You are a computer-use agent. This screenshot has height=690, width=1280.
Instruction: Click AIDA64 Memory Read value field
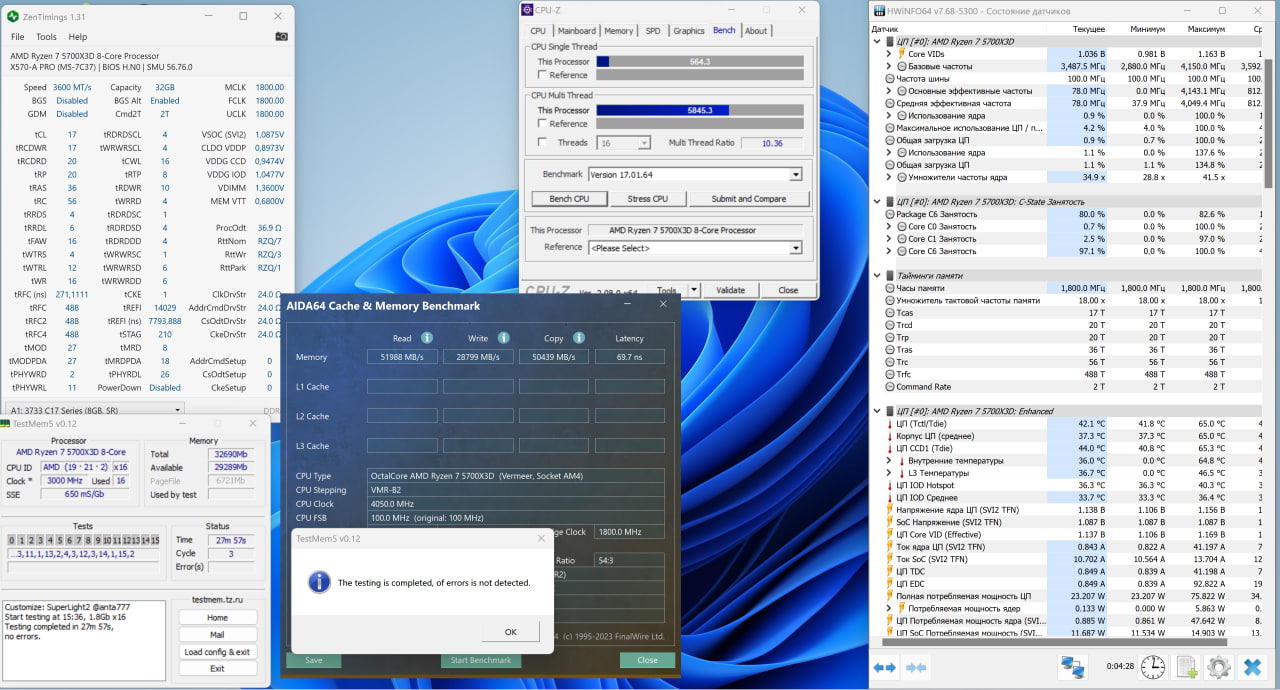coord(402,357)
